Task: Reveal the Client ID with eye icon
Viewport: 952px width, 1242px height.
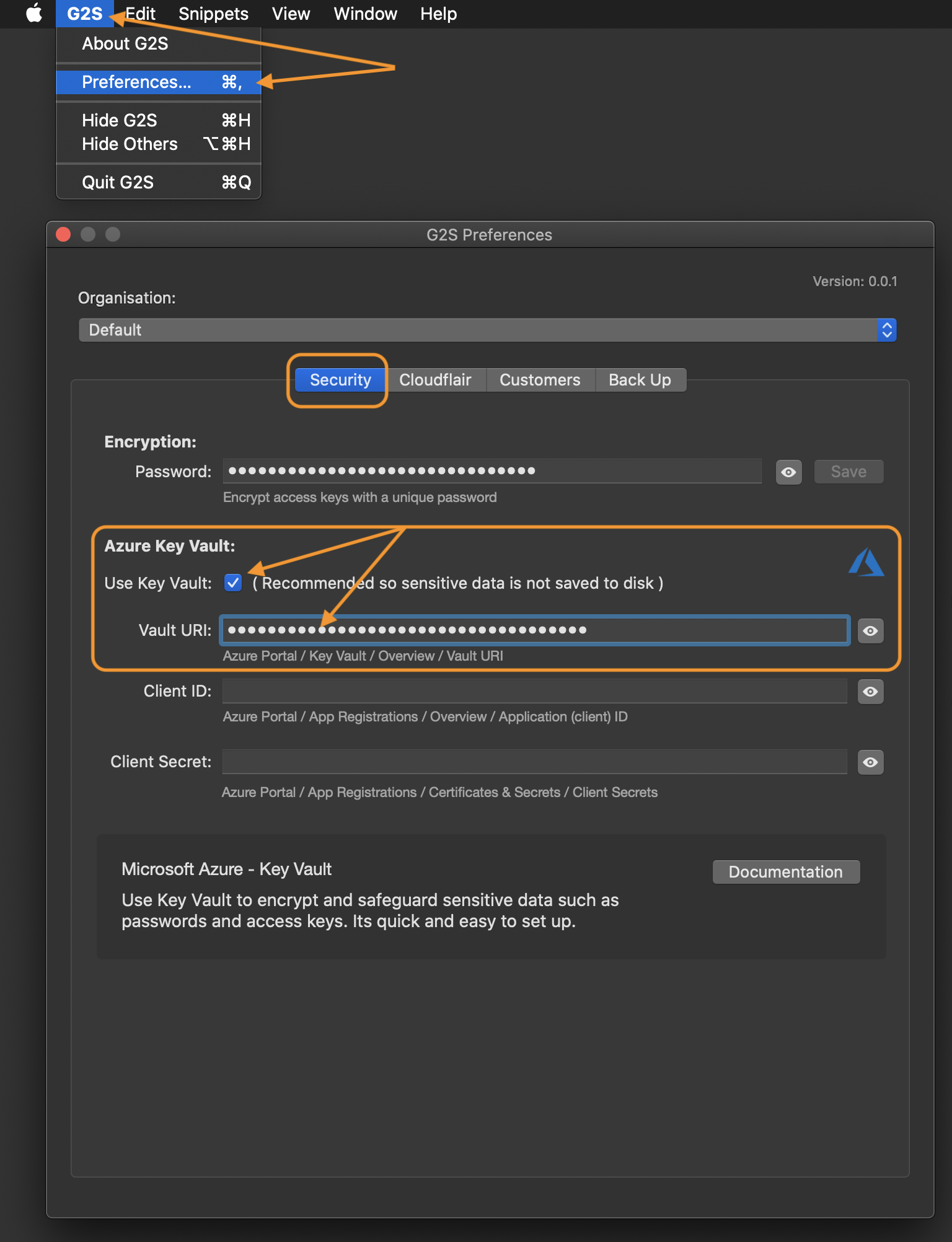Action: tap(870, 692)
